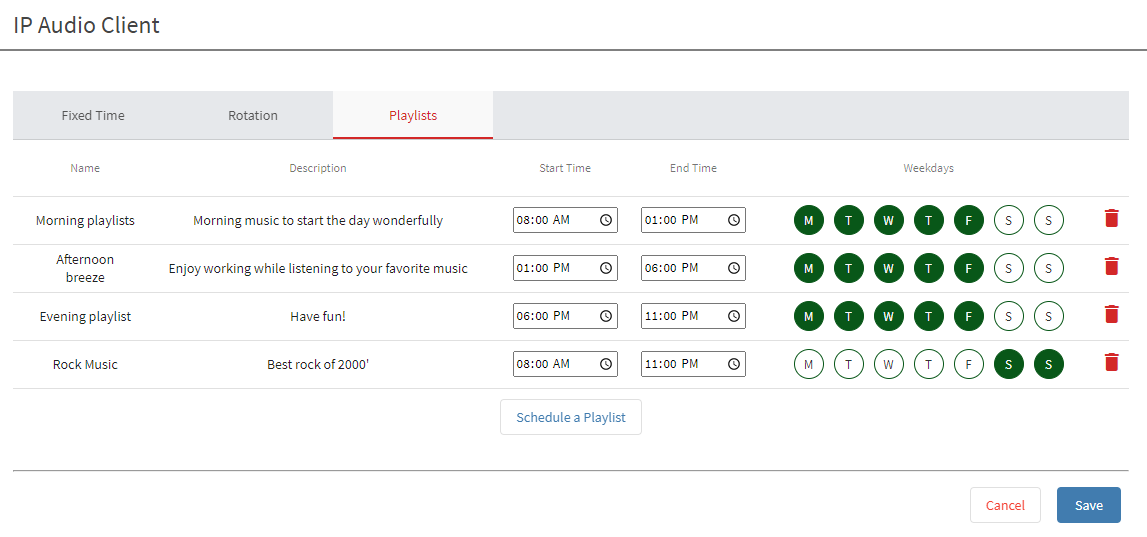Open clock picker for Morning playlists start time
Viewport: 1147px width, 537px height.
tap(606, 220)
